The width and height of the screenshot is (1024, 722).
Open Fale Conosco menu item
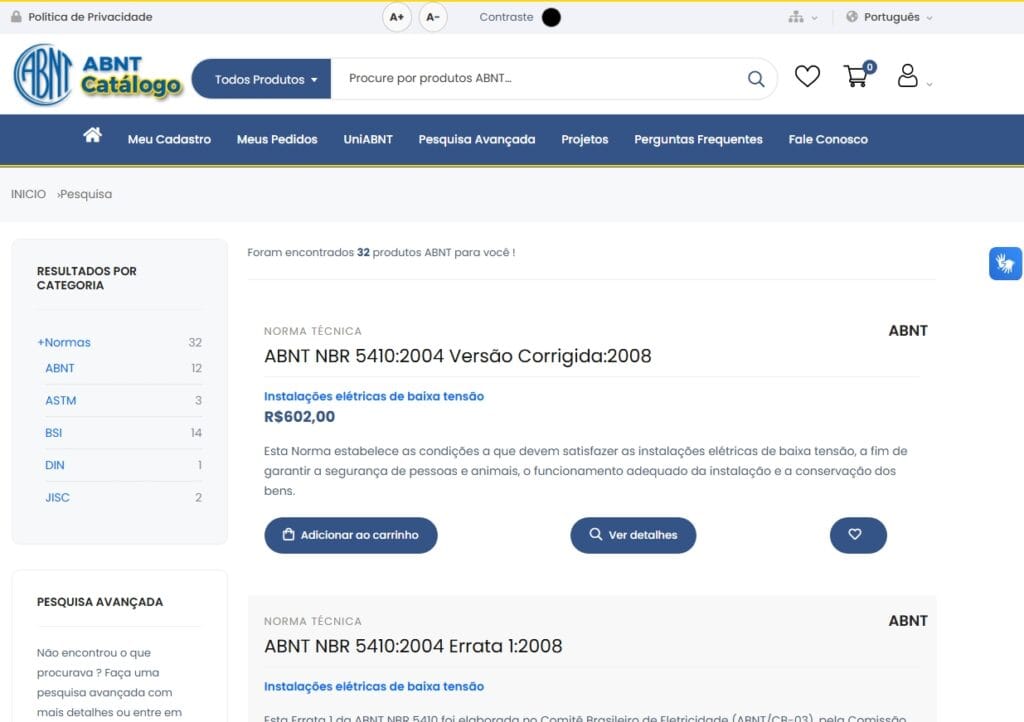point(828,139)
